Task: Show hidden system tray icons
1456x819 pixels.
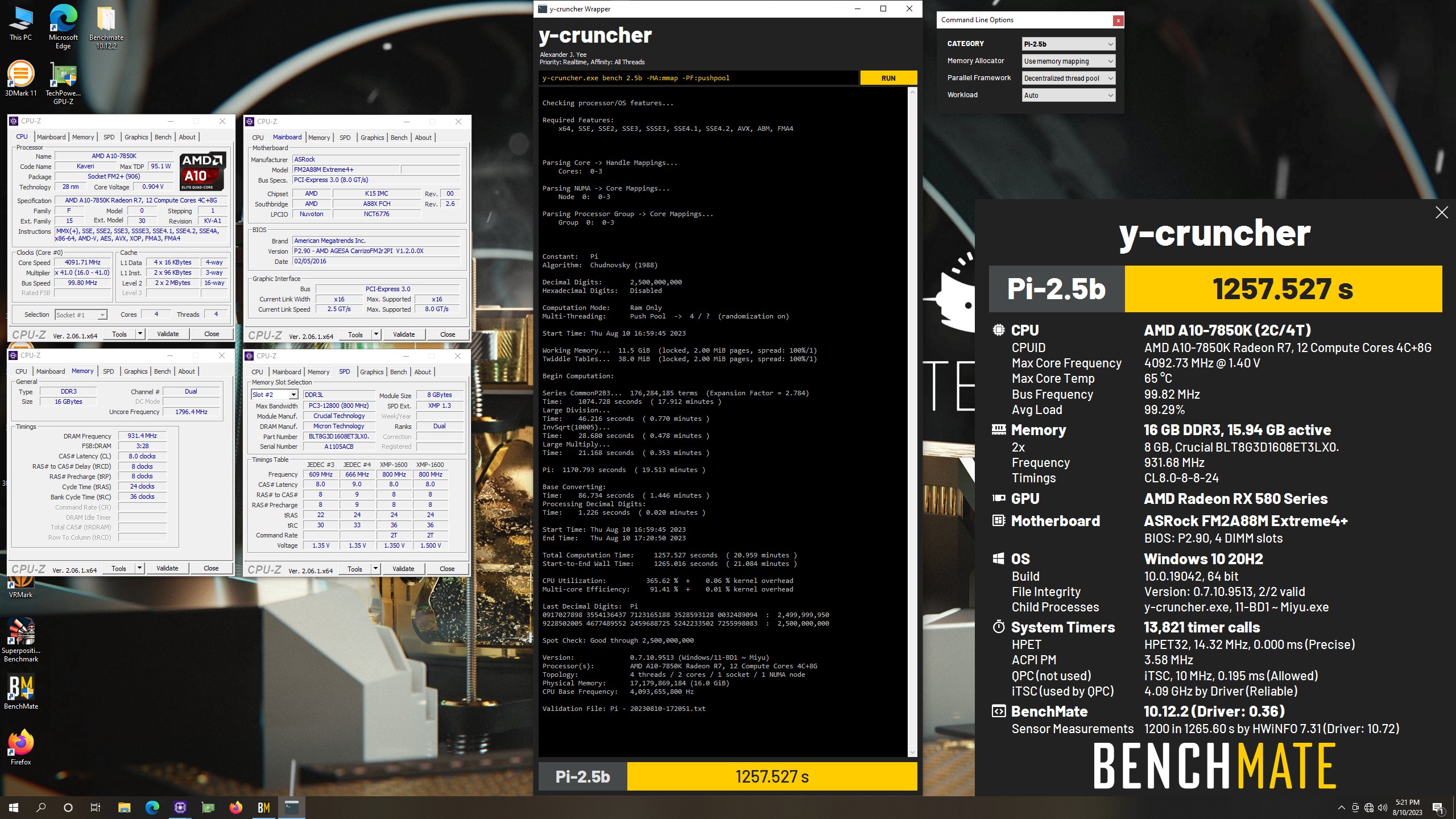Action: [1341, 808]
